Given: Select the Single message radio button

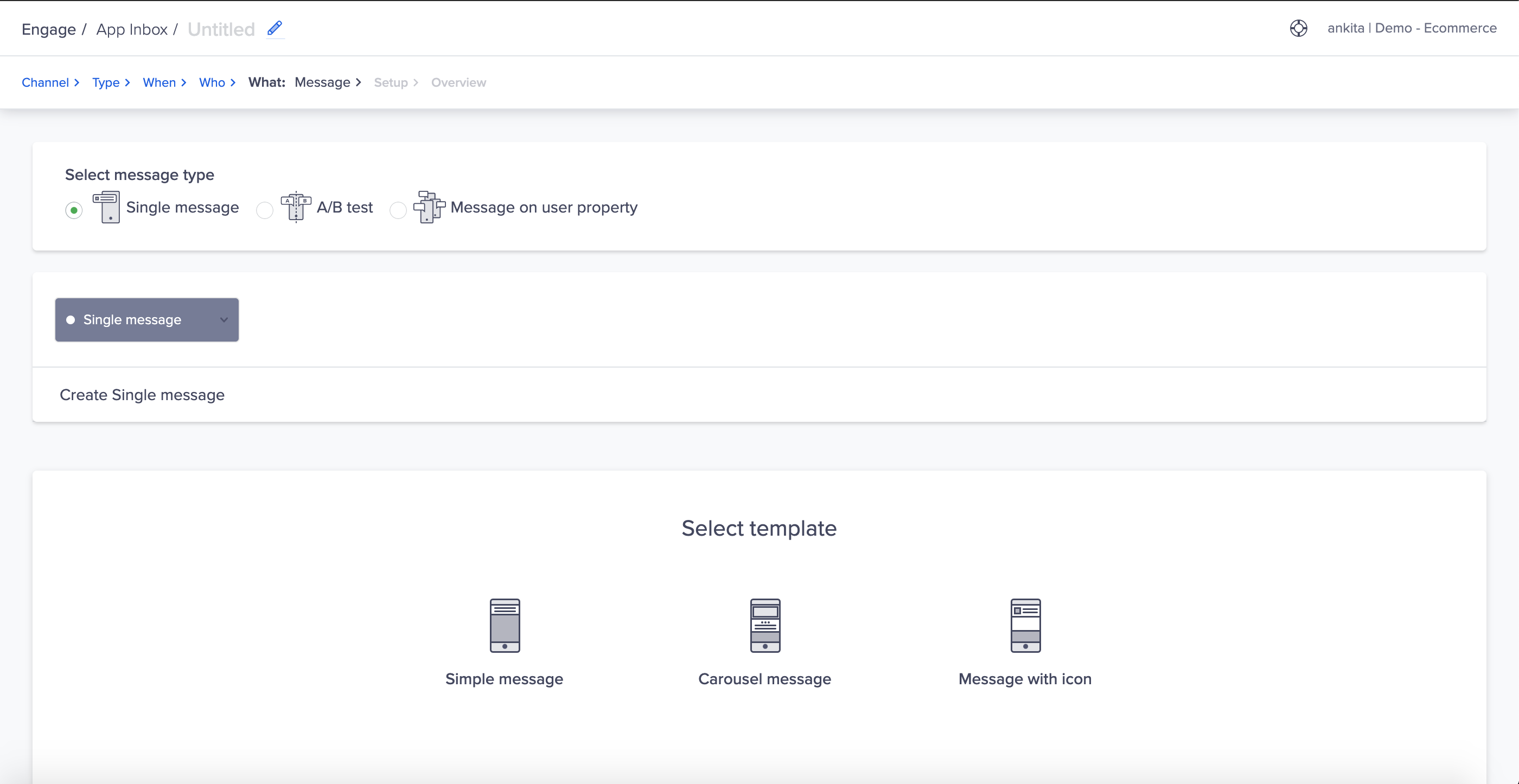Looking at the screenshot, I should pos(74,210).
